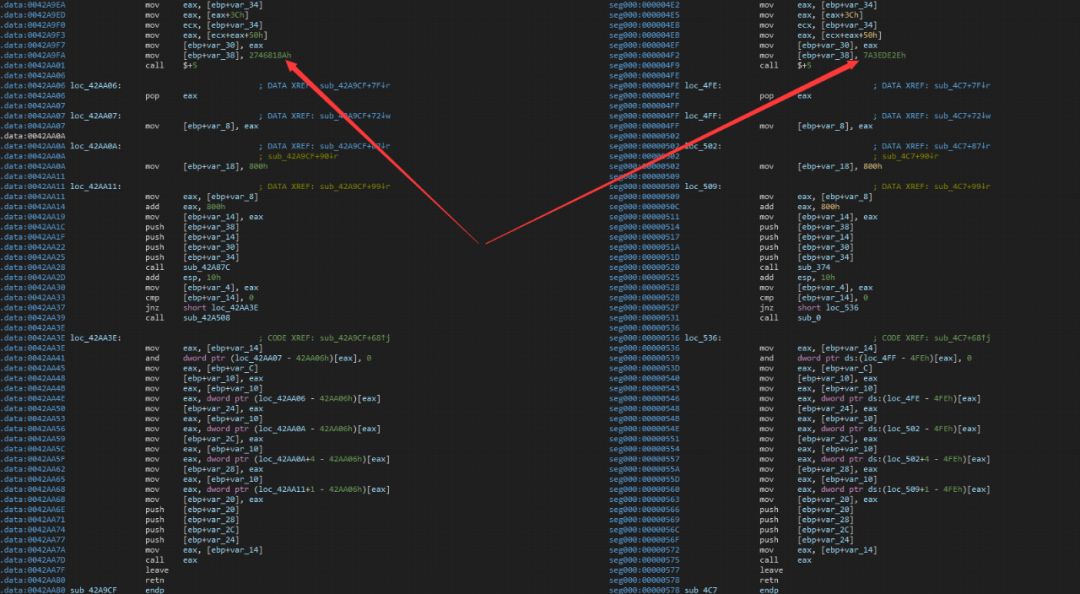Select the constant 2746818Ah in left listing
The image size is (1080, 594).
coord(269,56)
